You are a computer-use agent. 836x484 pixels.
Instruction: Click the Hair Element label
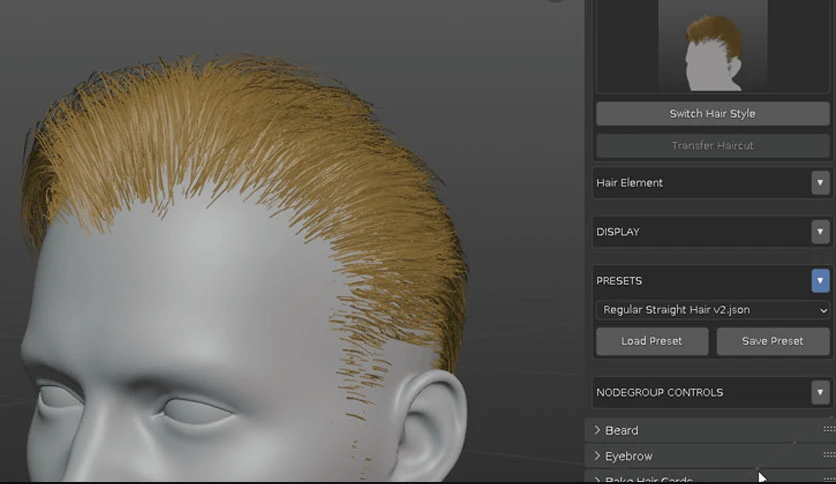coord(629,183)
